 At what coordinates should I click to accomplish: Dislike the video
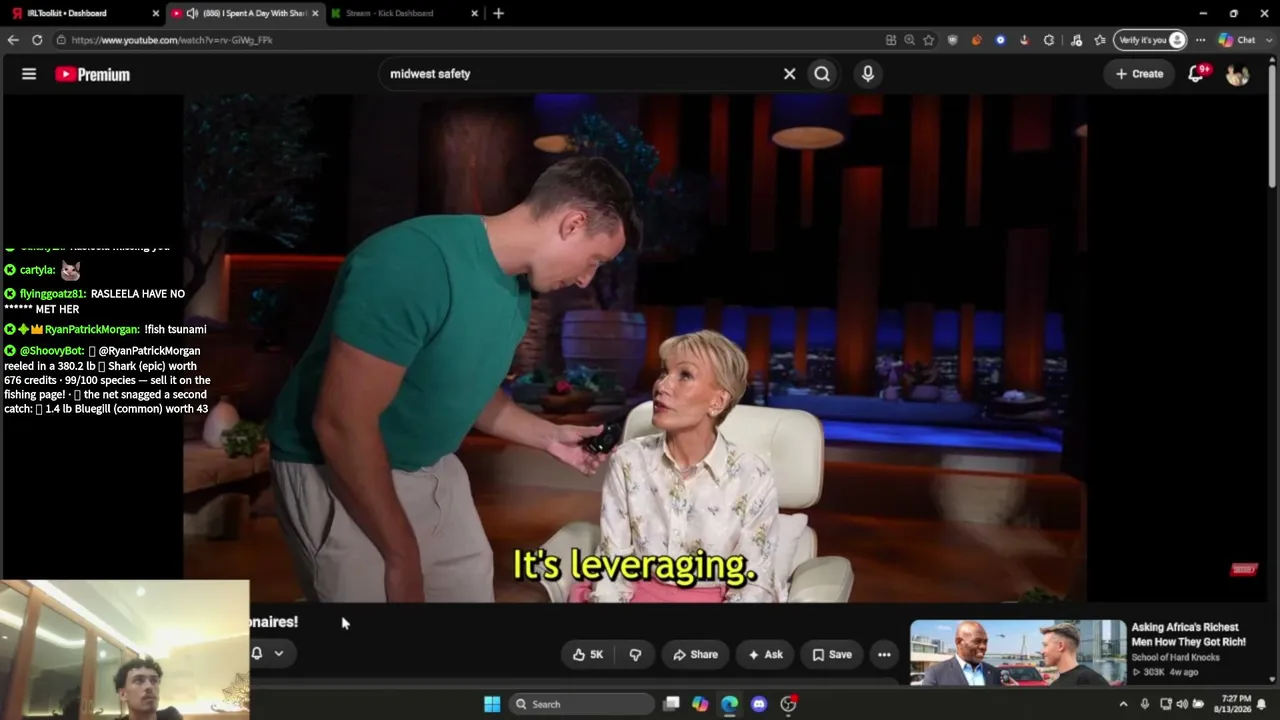click(x=635, y=655)
